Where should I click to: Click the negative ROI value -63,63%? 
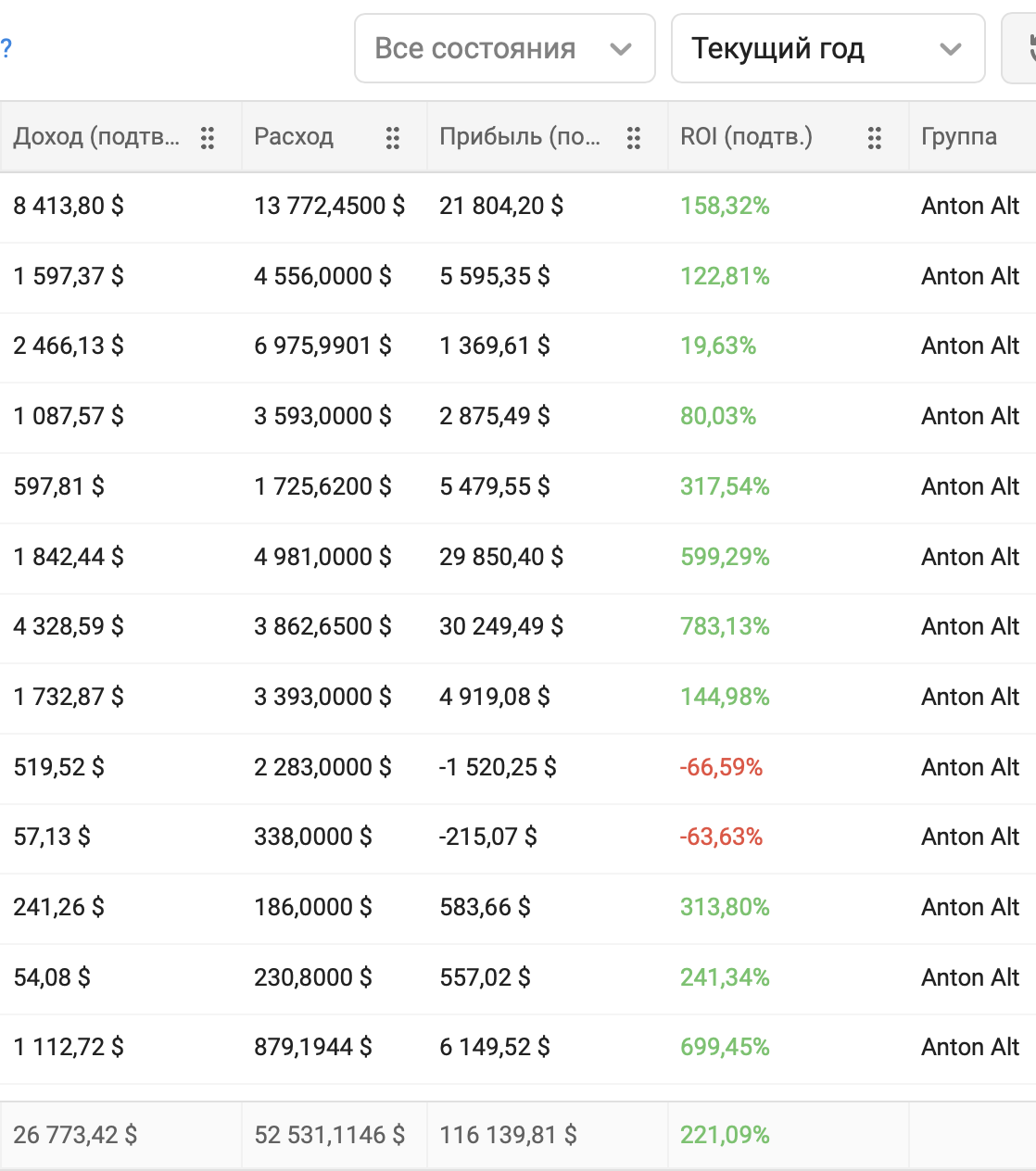click(721, 837)
